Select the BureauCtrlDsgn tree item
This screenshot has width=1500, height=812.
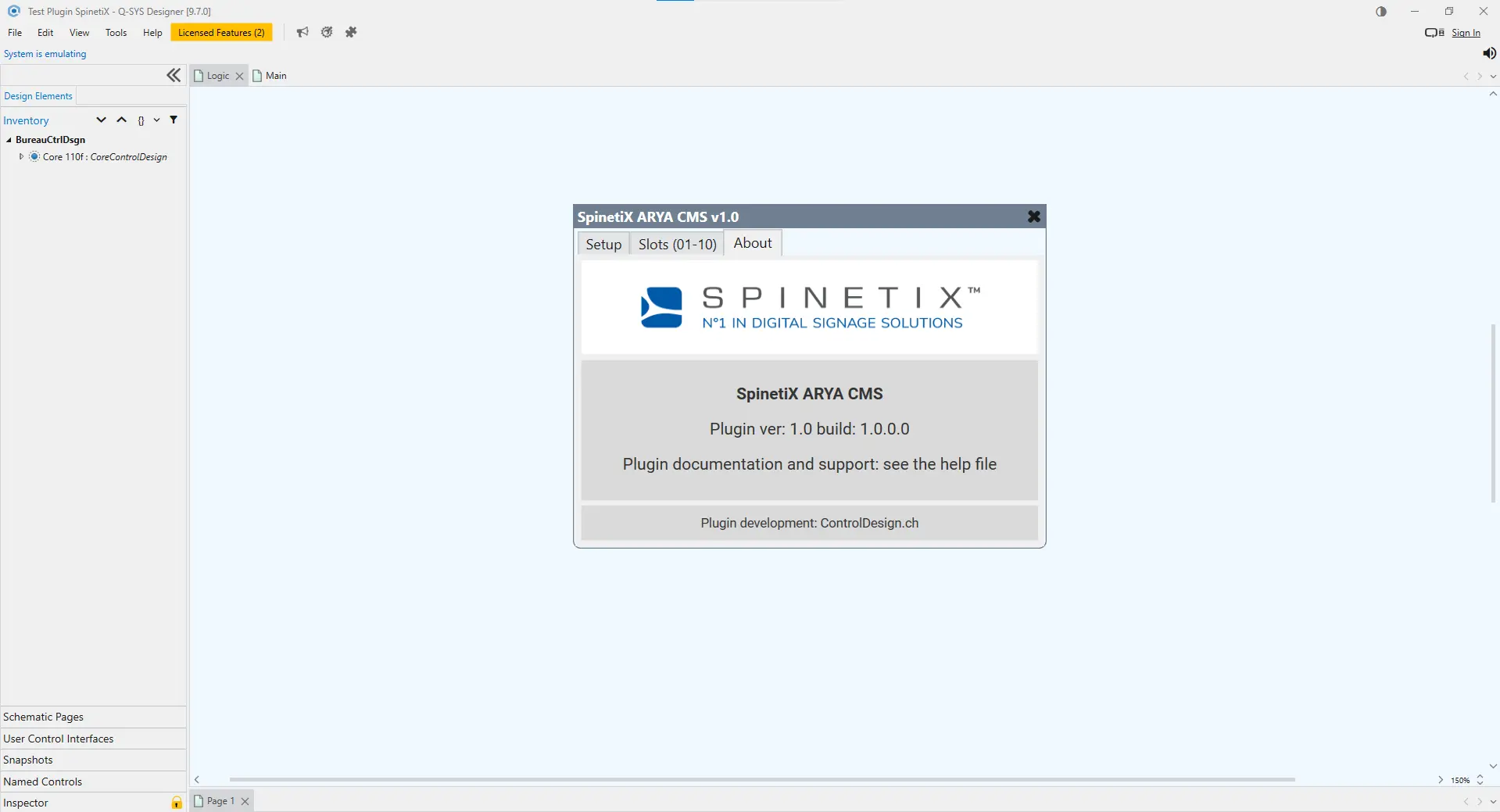tap(51, 140)
